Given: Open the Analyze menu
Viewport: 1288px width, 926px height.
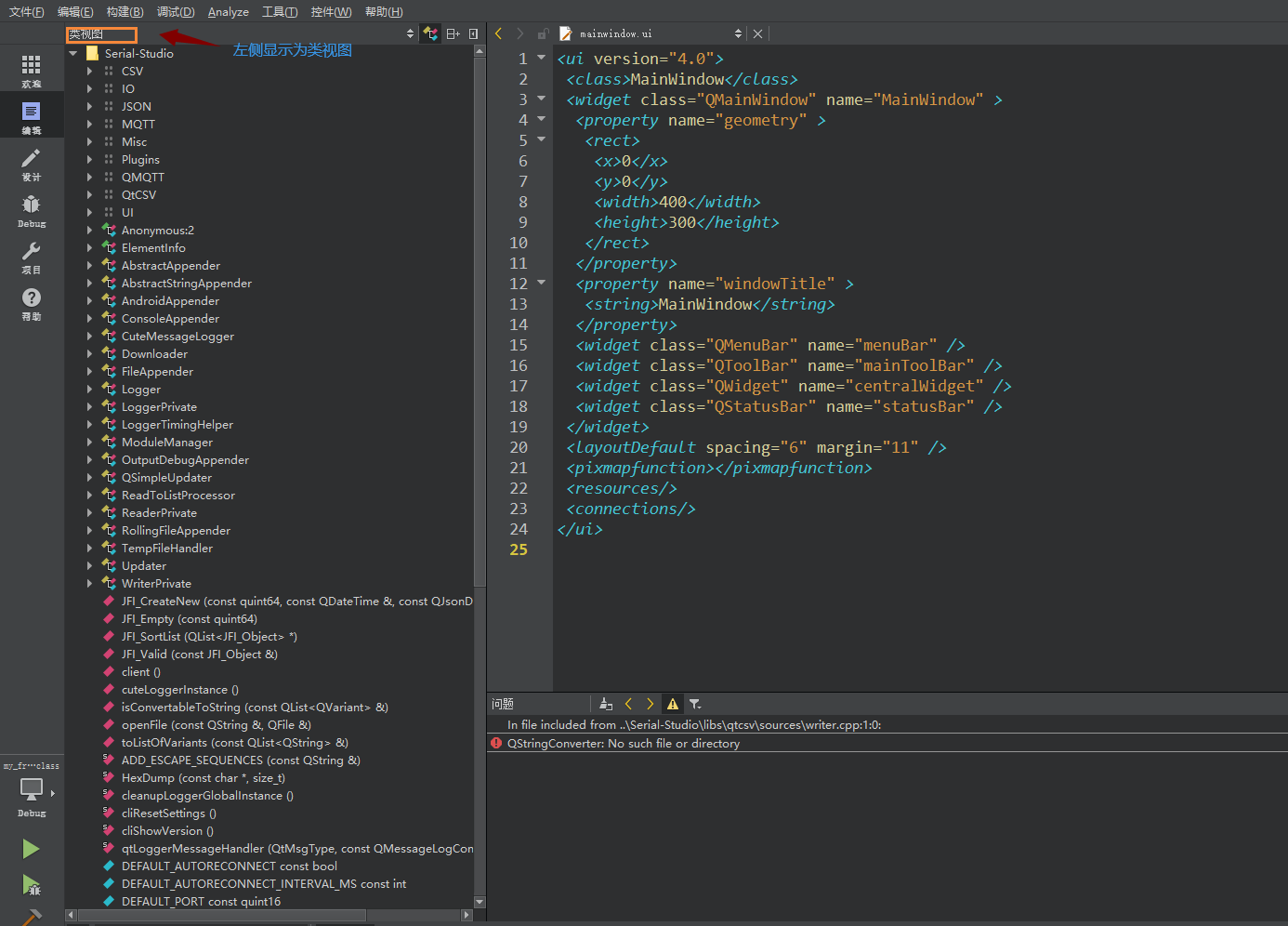Looking at the screenshot, I should (228, 12).
